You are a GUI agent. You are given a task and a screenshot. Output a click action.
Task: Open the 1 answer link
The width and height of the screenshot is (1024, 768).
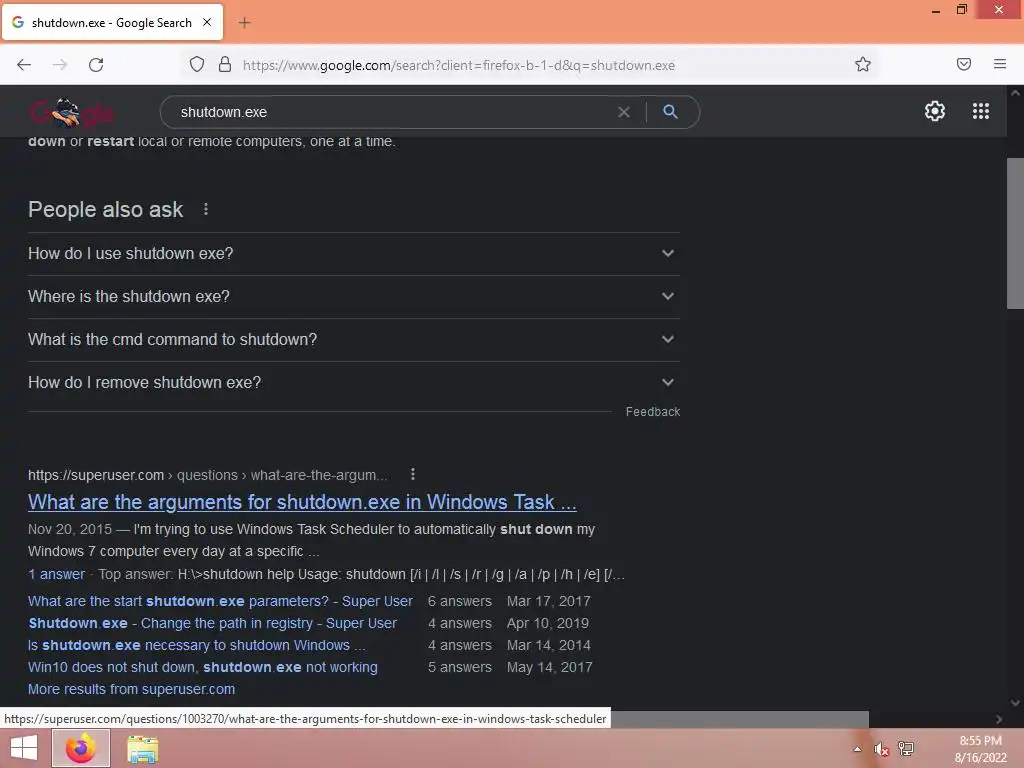click(x=56, y=574)
